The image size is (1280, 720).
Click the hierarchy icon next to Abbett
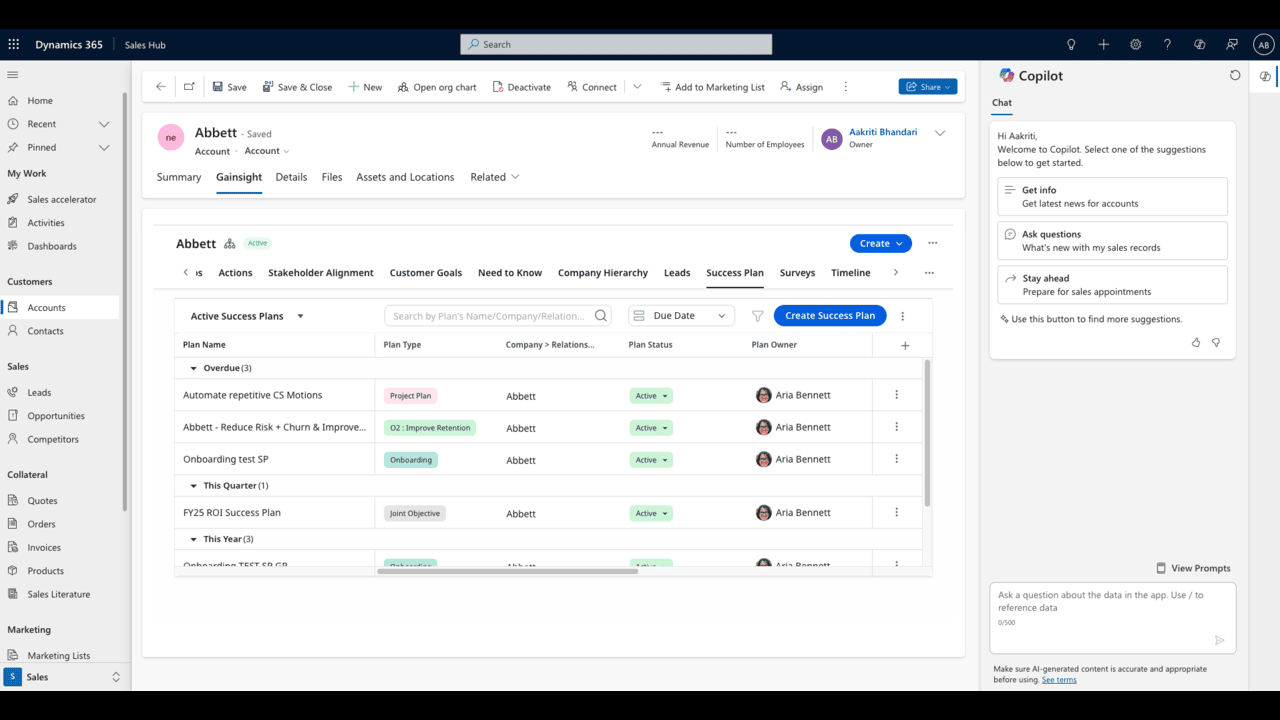click(229, 243)
